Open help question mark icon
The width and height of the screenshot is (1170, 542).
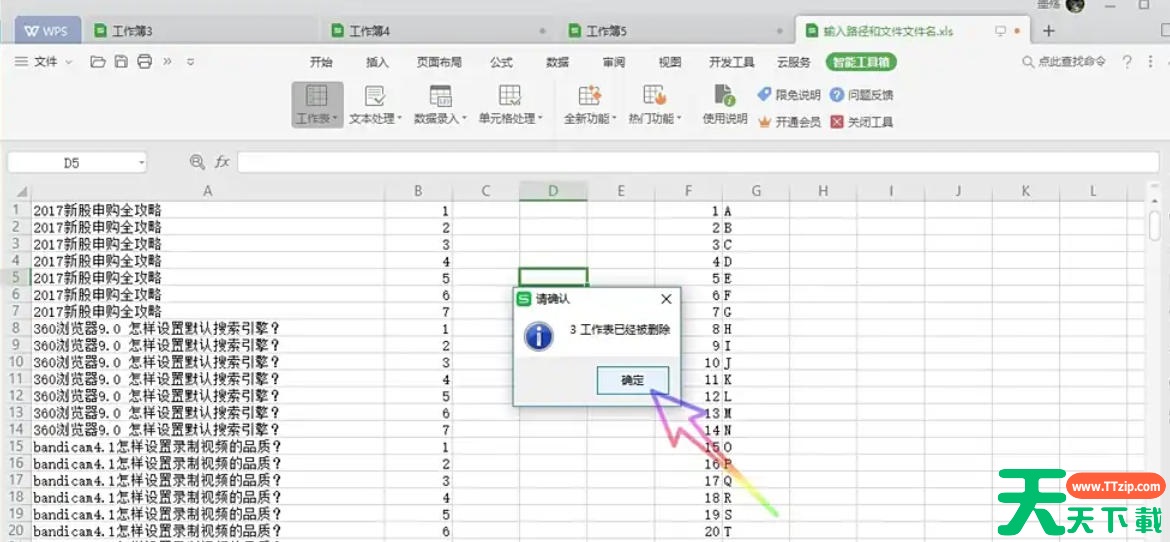click(x=1127, y=62)
